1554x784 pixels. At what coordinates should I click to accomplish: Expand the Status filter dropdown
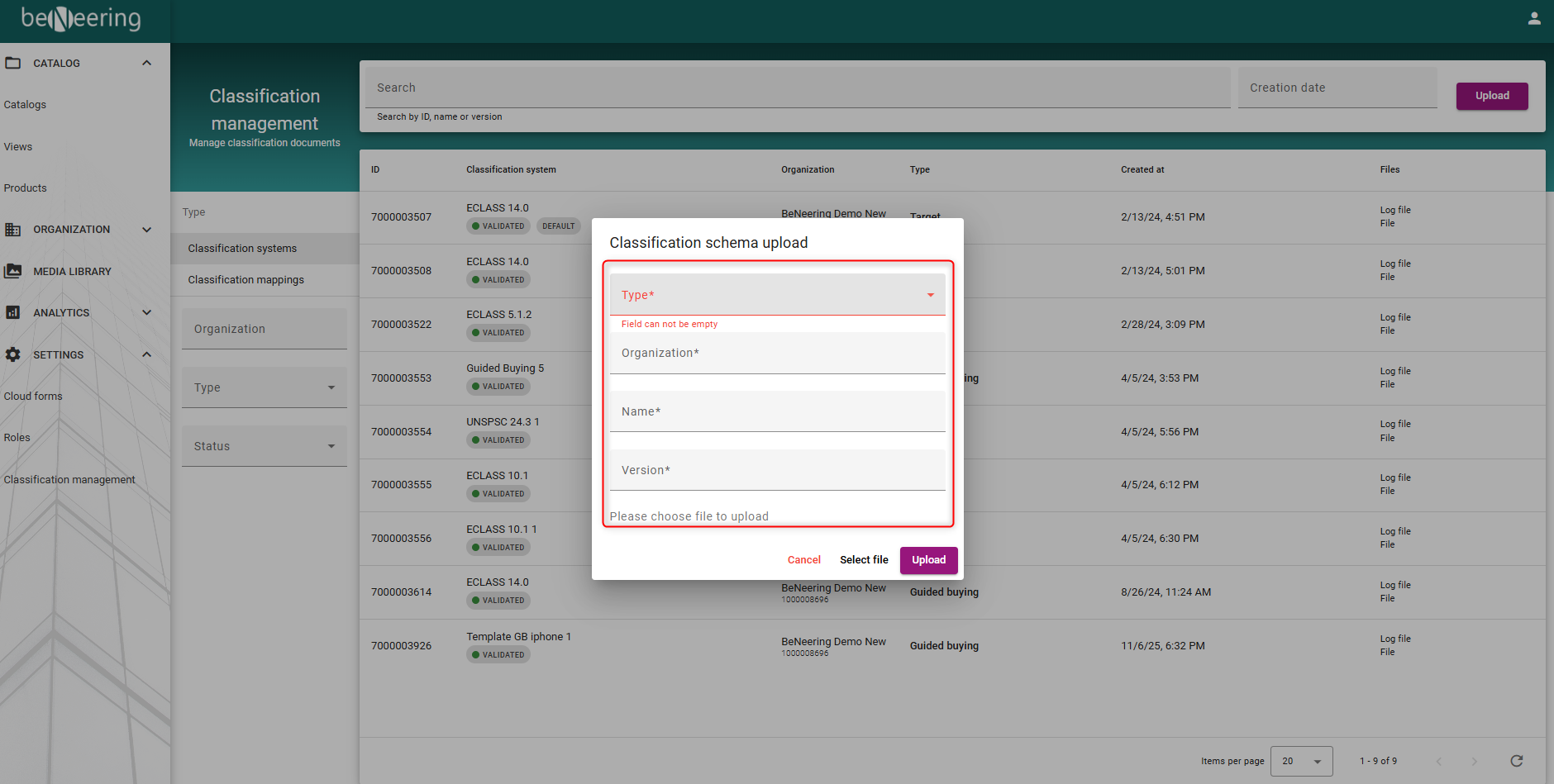264,446
